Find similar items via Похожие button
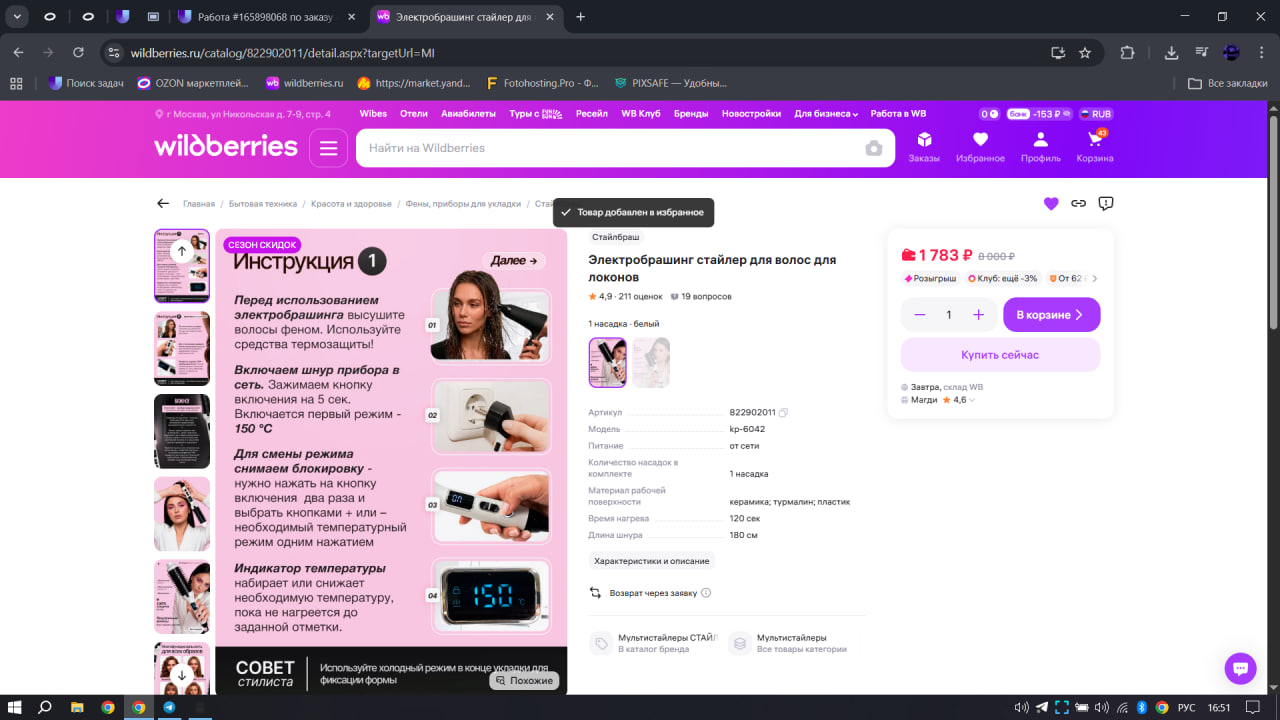This screenshot has width=1280, height=720. 525,680
